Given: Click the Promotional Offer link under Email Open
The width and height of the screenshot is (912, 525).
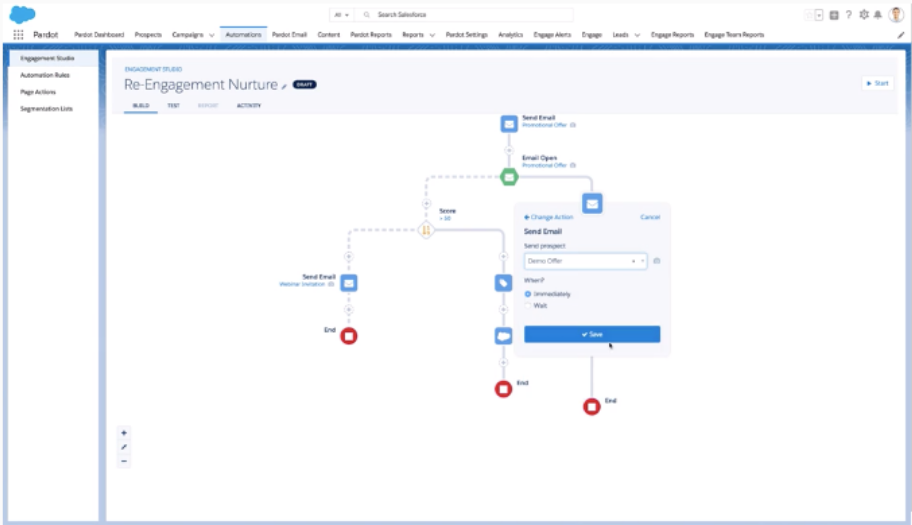Looking at the screenshot, I should tap(544, 166).
